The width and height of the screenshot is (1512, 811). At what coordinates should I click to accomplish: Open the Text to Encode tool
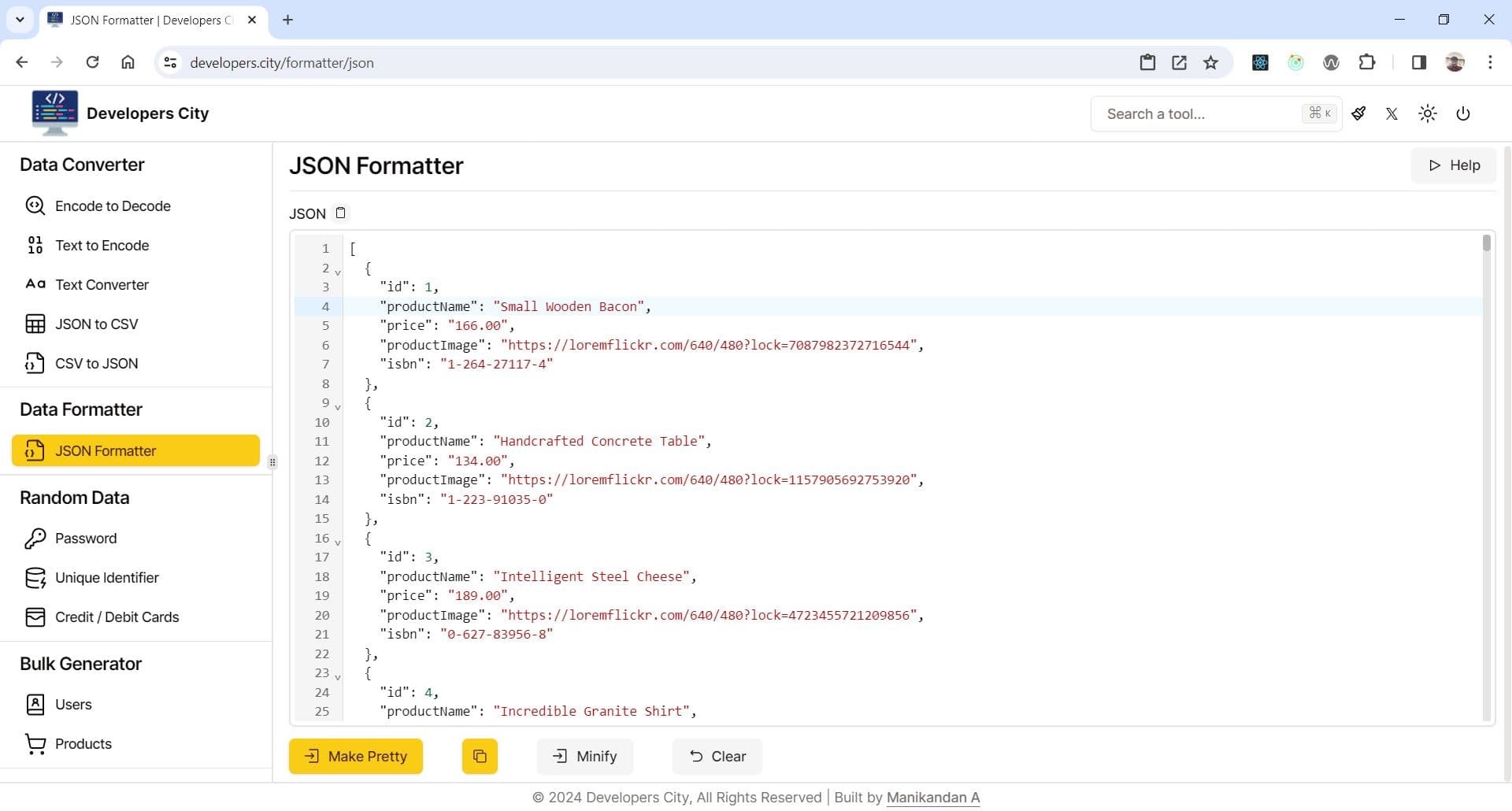point(102,245)
